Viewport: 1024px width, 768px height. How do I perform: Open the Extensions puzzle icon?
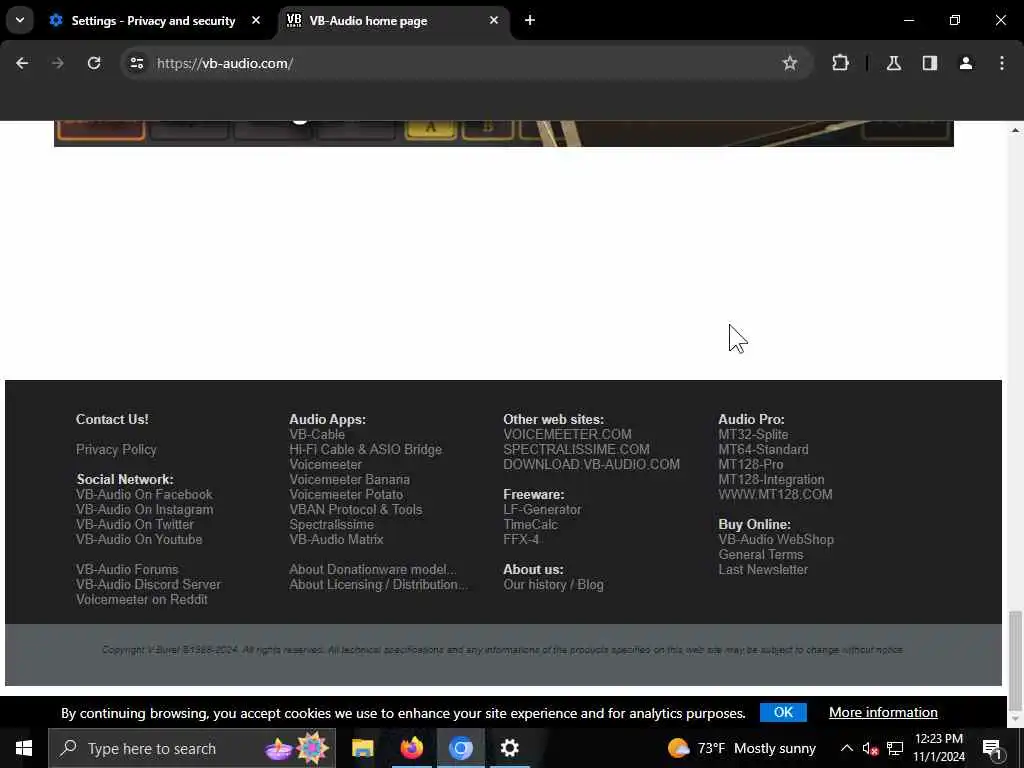[x=840, y=63]
